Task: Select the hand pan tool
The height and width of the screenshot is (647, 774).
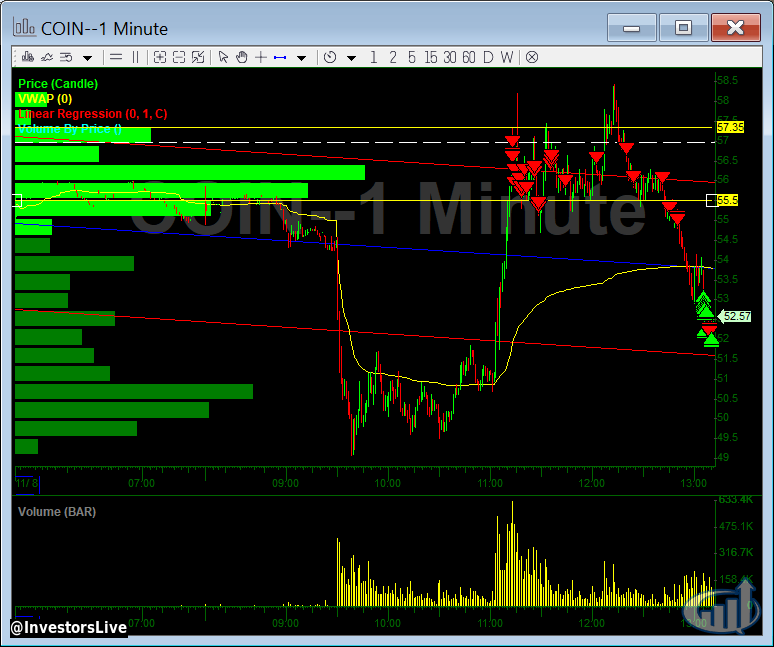Action: pos(241,57)
